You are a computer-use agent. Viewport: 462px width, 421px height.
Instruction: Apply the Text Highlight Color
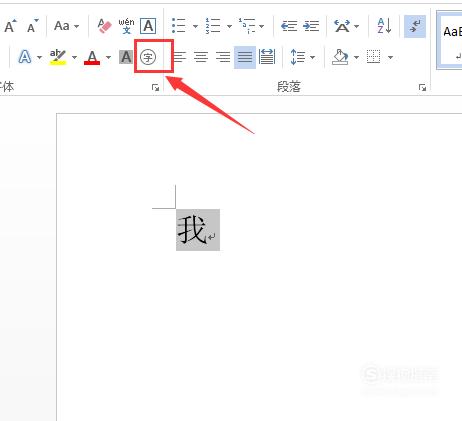point(58,57)
